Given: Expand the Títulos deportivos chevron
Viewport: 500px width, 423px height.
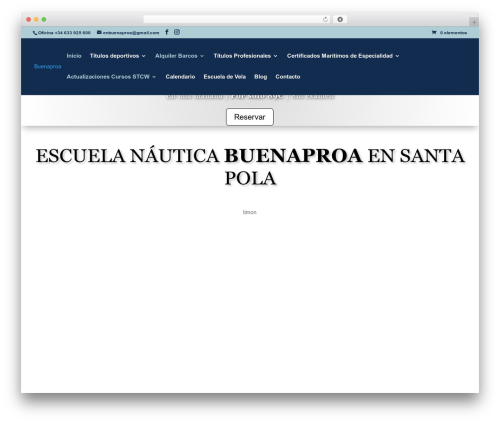Looking at the screenshot, I should 144,56.
